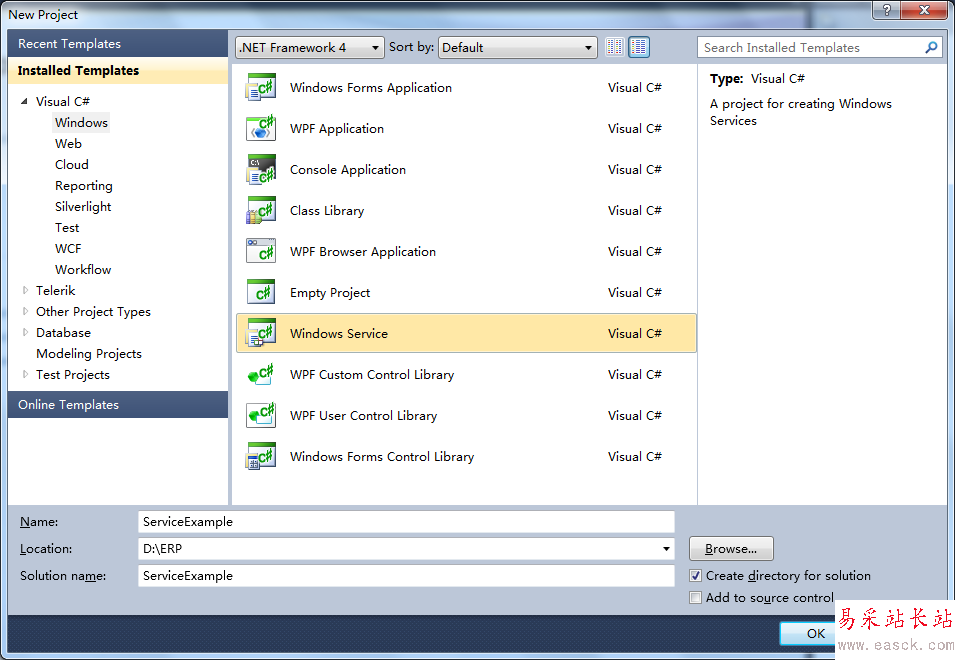Click the Visual C# tree label
This screenshot has width=955, height=660.
(63, 101)
